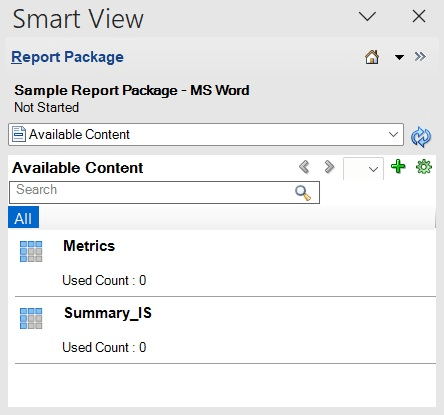Viewport: 444px width, 415px height.
Task: Select the All filter tab
Action: (23, 217)
